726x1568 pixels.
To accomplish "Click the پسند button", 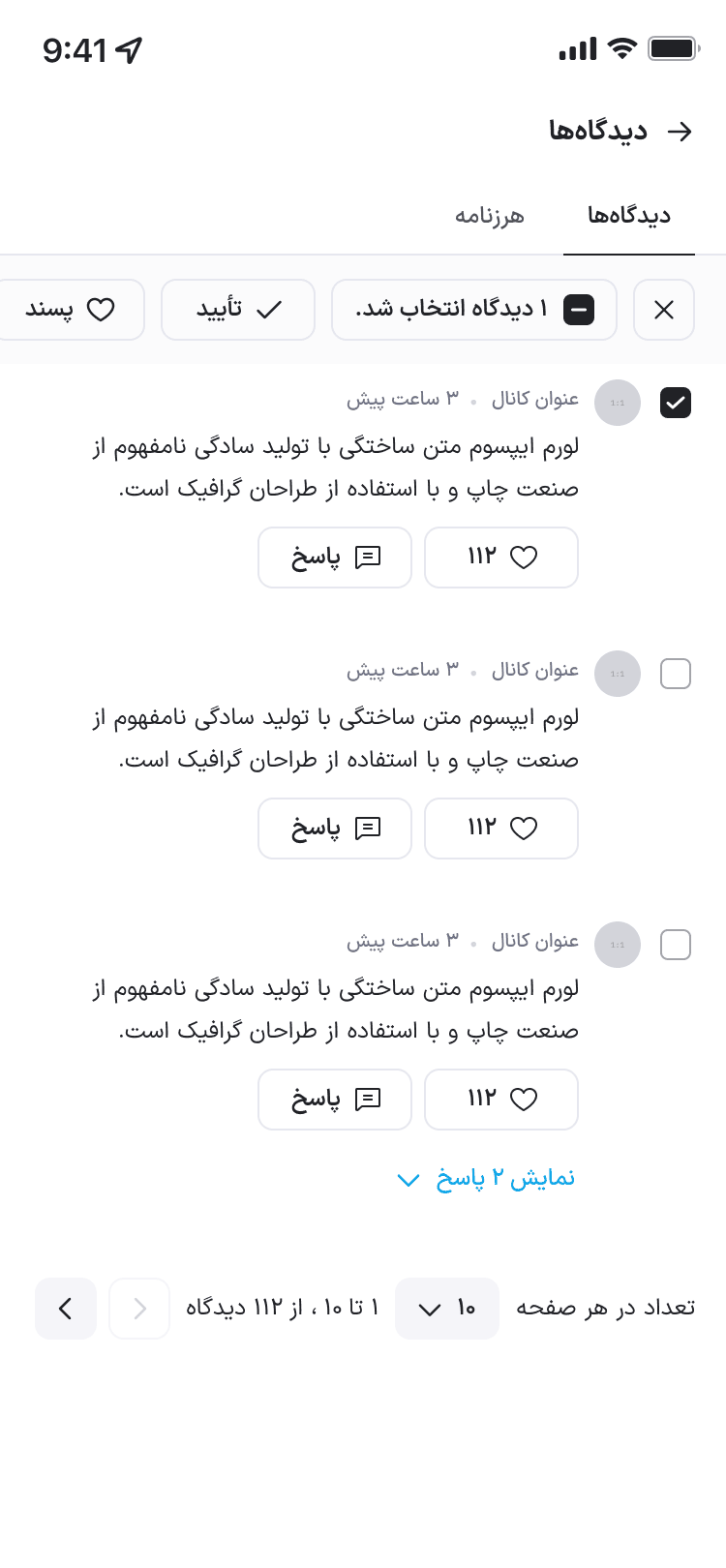I will point(70,310).
